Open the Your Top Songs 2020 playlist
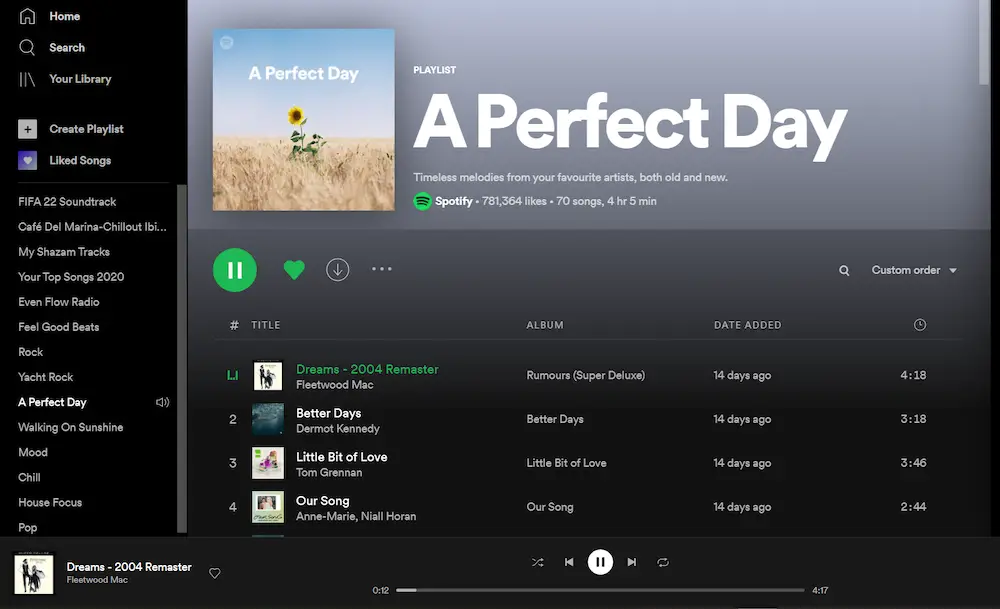Screen dimensions: 1000x609 (71, 277)
